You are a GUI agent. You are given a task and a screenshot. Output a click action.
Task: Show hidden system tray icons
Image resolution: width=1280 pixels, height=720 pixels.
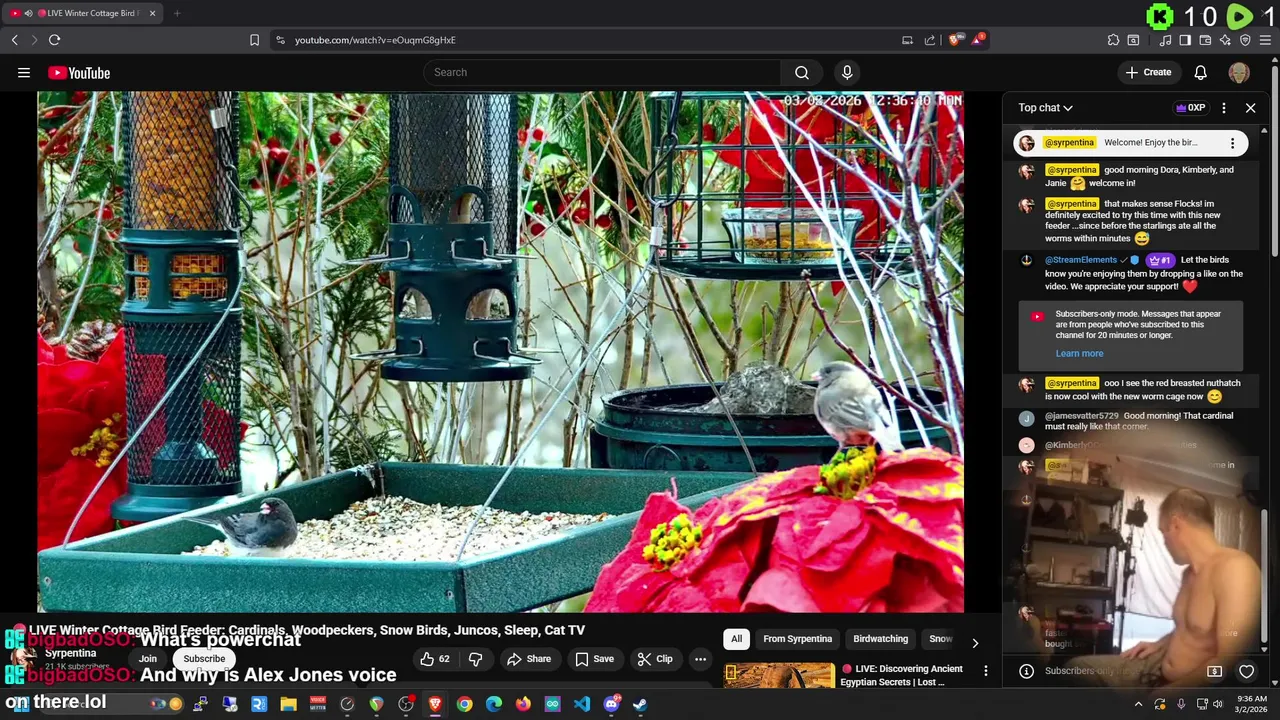pyautogui.click(x=1138, y=704)
